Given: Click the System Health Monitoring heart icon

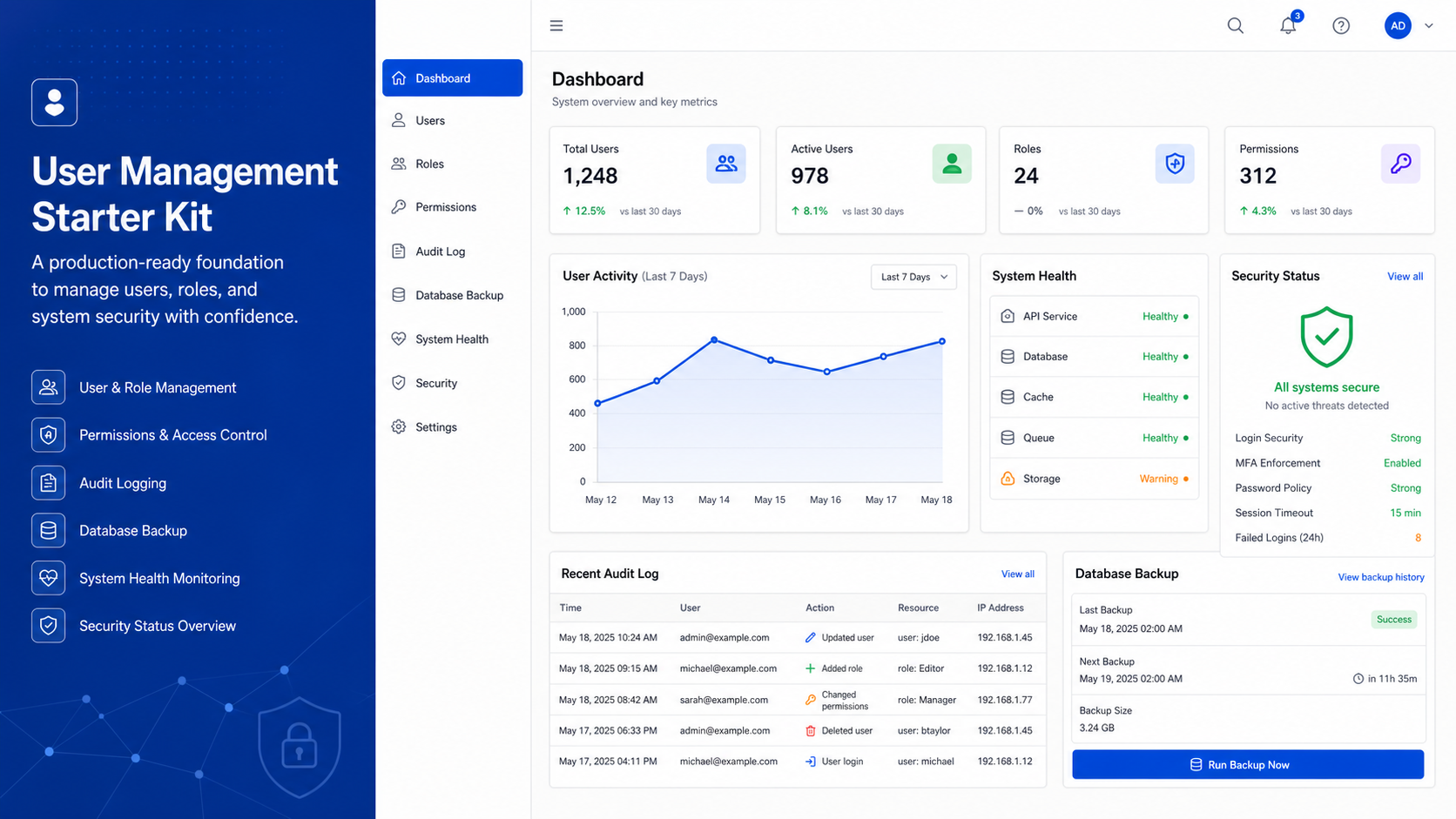Looking at the screenshot, I should 49,578.
